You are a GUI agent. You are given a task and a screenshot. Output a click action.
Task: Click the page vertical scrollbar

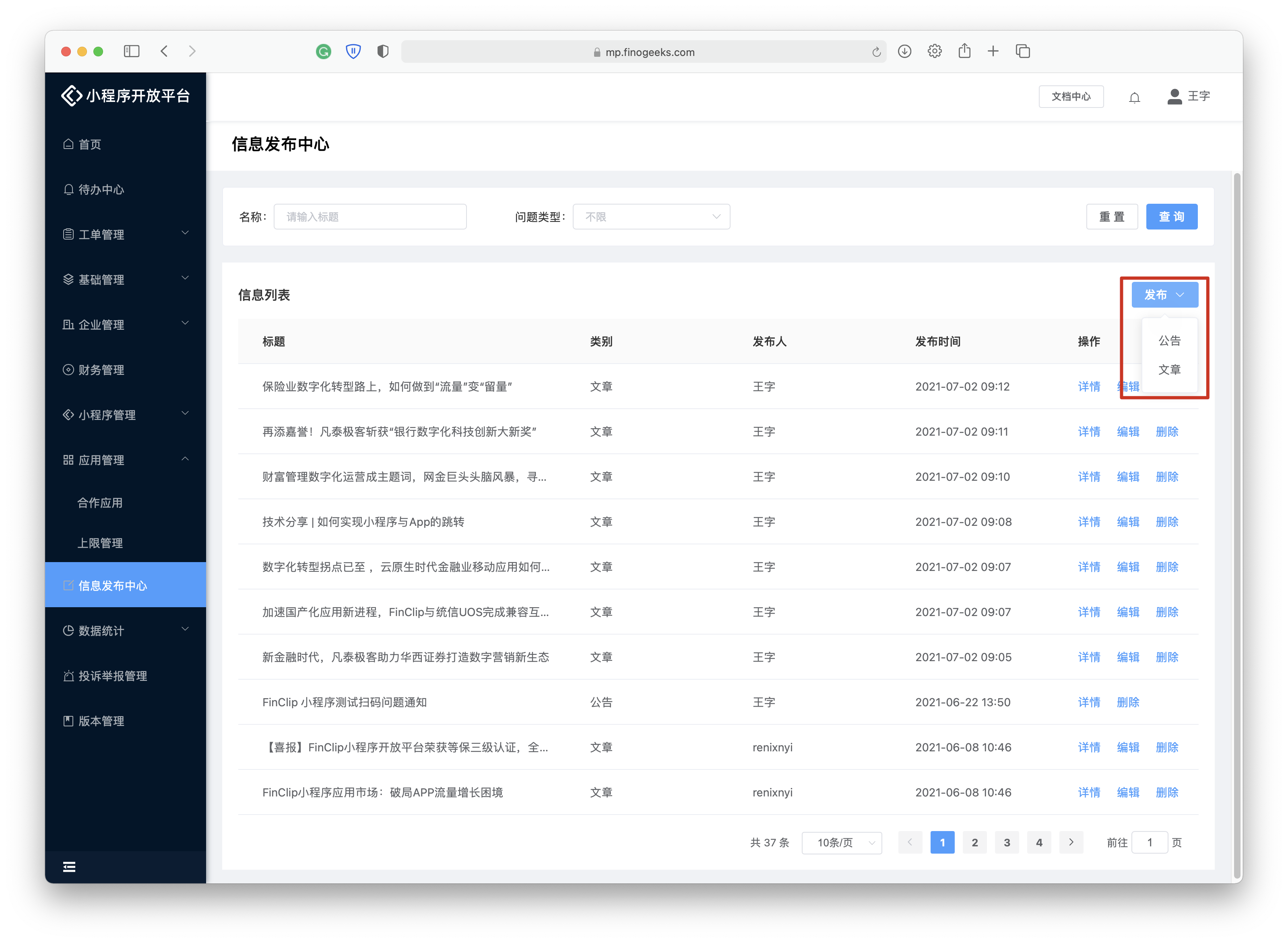[x=1236, y=525]
